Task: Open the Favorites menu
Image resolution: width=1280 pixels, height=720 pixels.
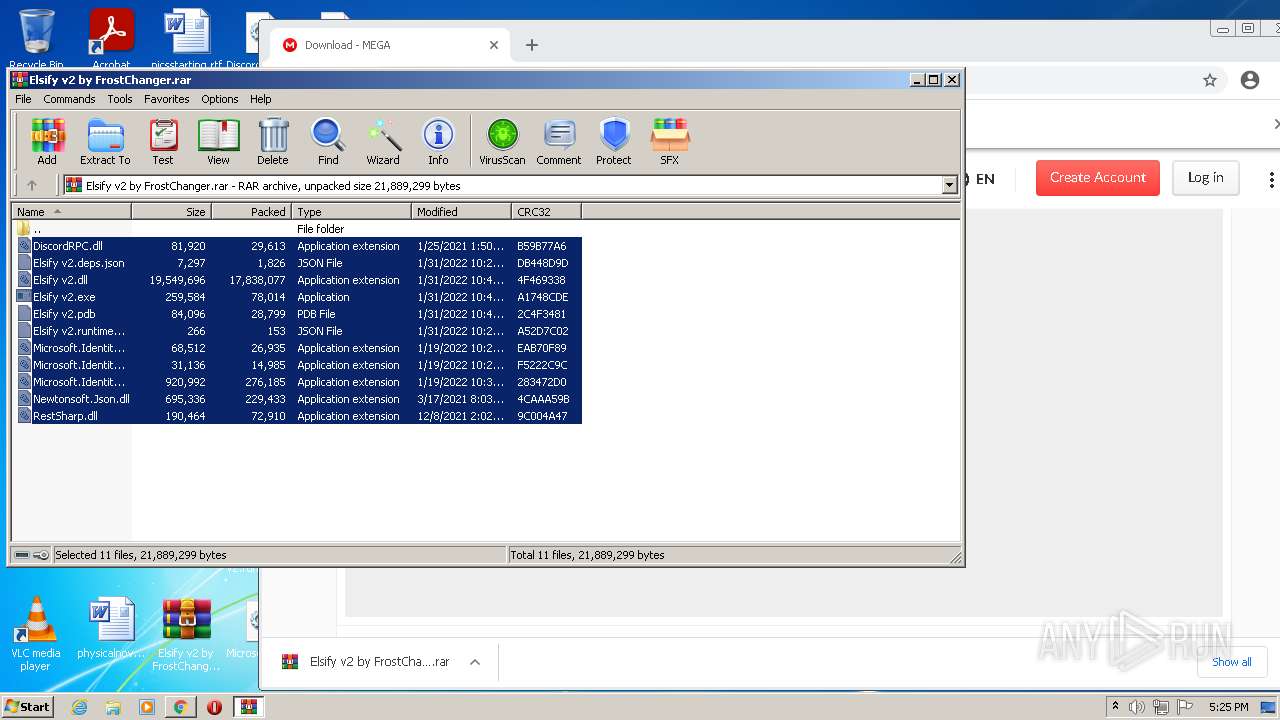Action: pyautogui.click(x=167, y=99)
